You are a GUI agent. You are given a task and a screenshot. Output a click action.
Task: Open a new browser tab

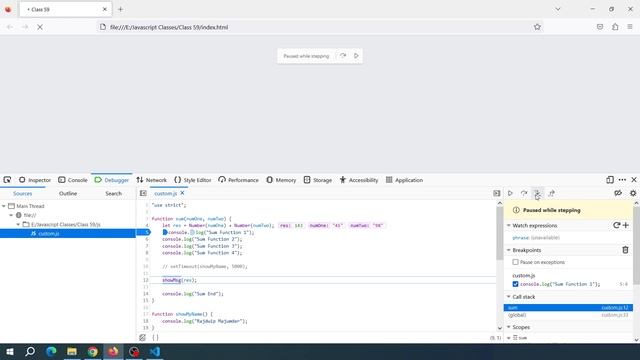[x=120, y=9]
